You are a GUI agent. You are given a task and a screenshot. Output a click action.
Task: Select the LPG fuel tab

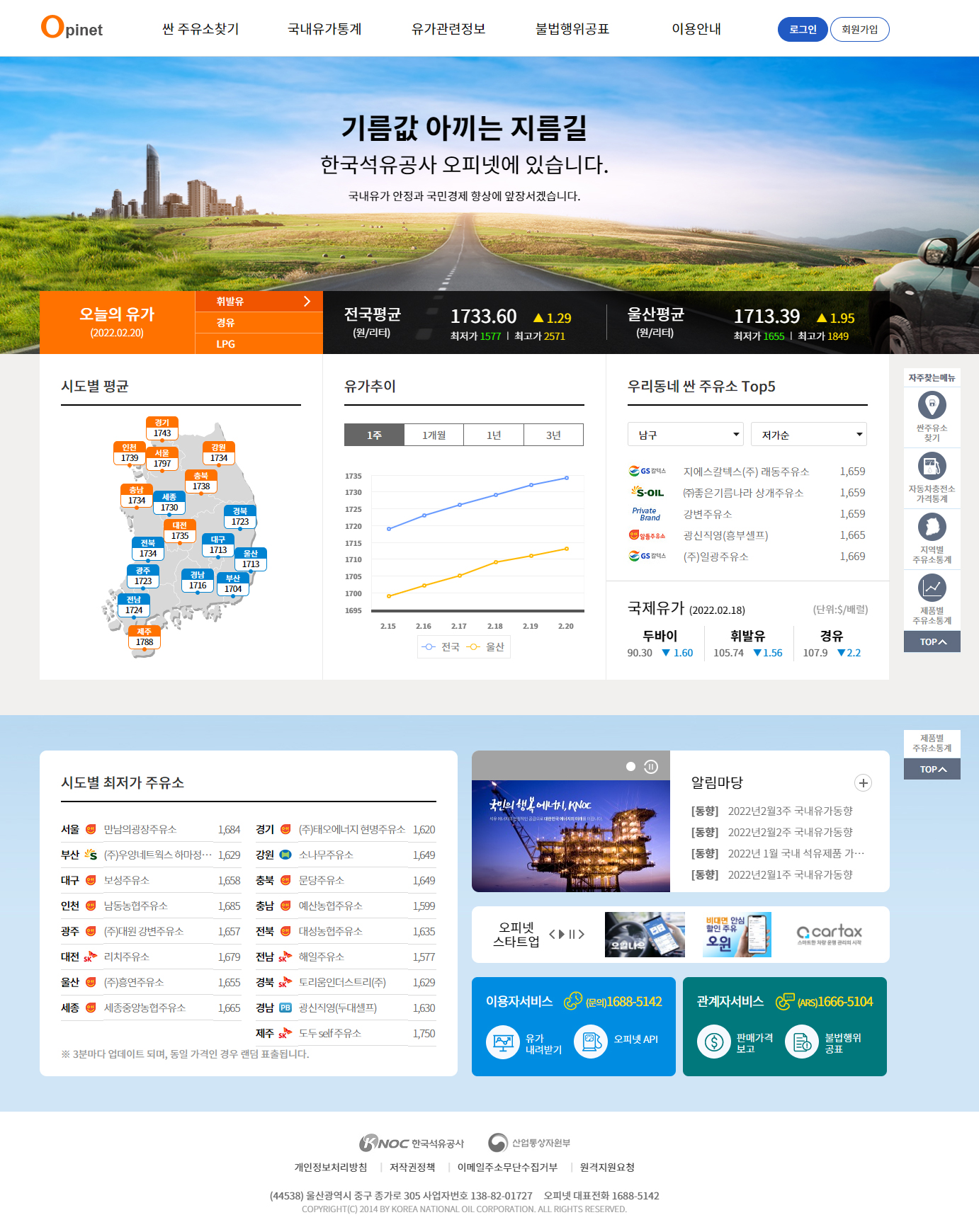click(x=259, y=343)
